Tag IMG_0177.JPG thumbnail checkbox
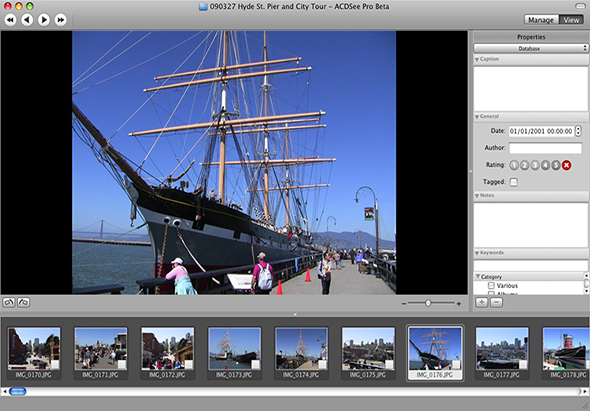590x411 pixels. coord(523,364)
